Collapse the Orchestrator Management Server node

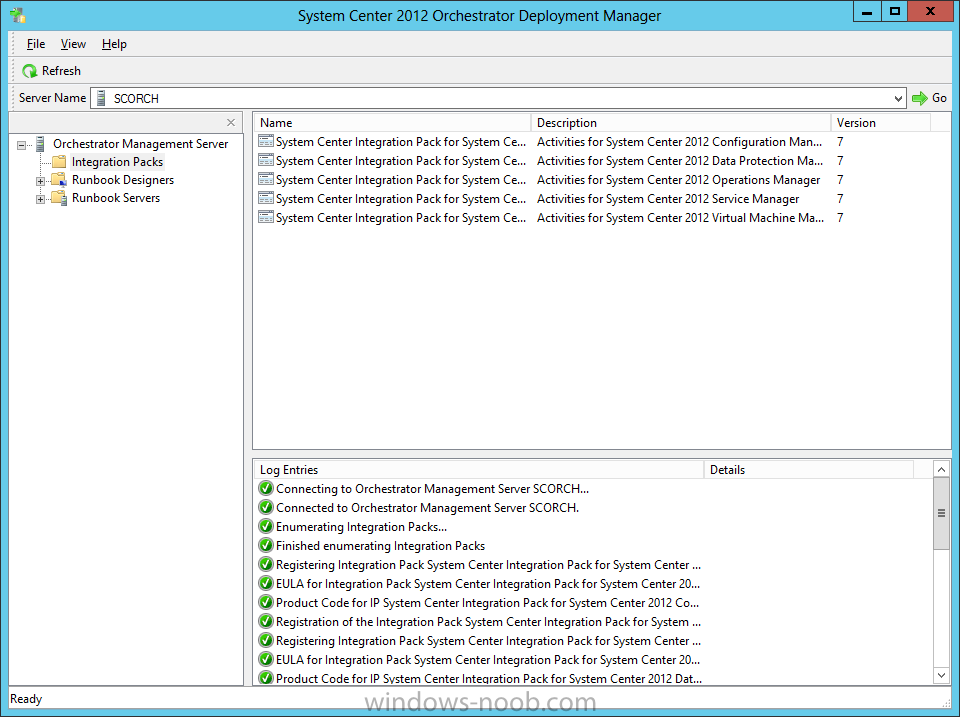point(22,145)
